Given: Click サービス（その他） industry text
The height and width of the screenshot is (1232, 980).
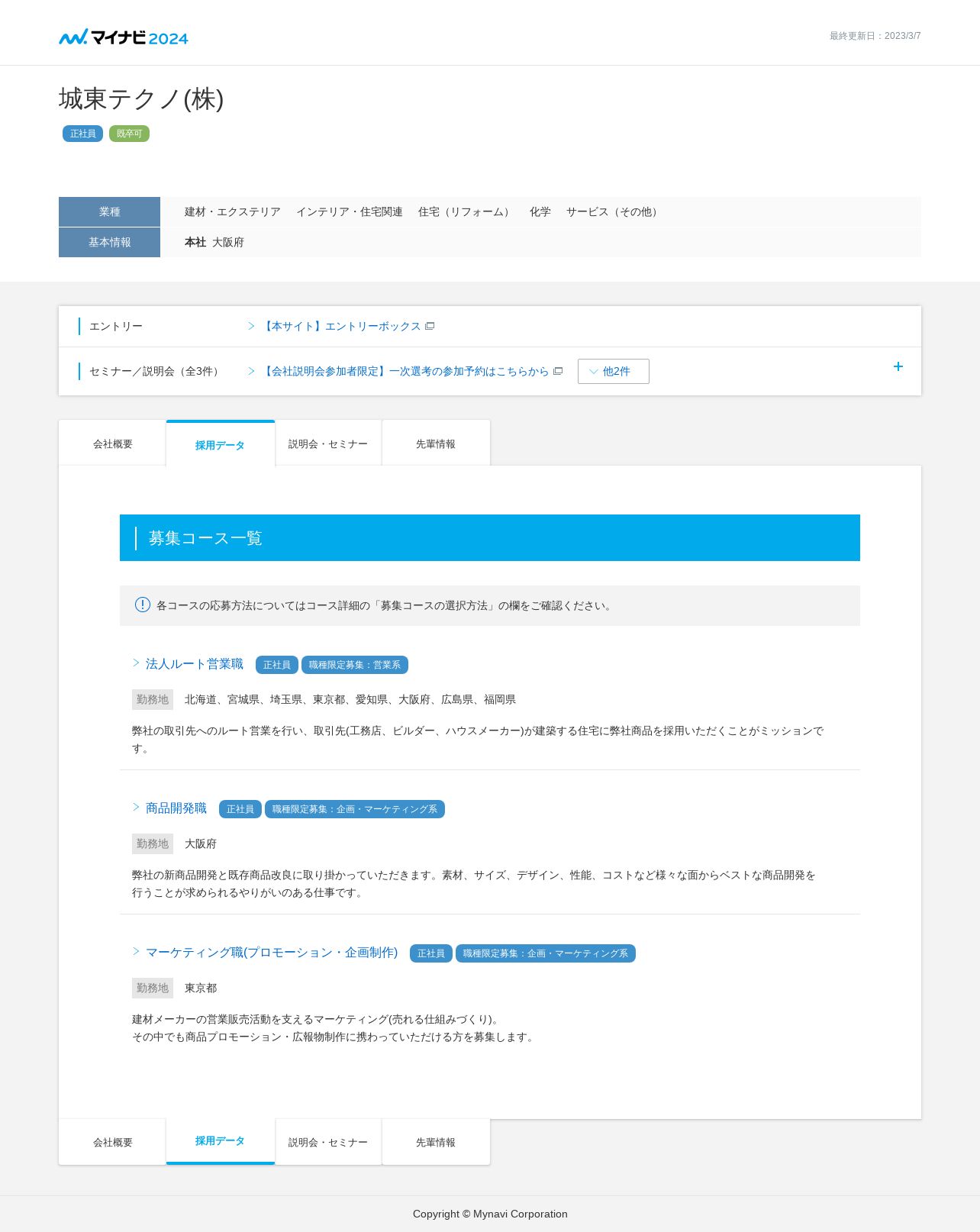Looking at the screenshot, I should (614, 211).
